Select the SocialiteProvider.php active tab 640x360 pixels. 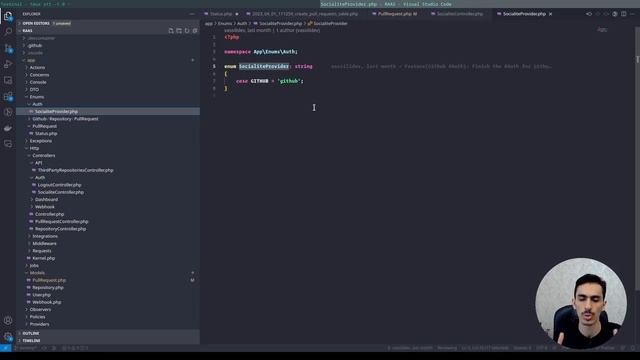[524, 14]
